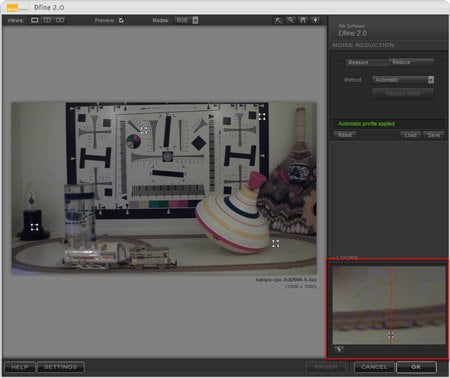Screen dimensions: 450x378
Task: Switch to the Measure tab
Action: pyautogui.click(x=366, y=62)
